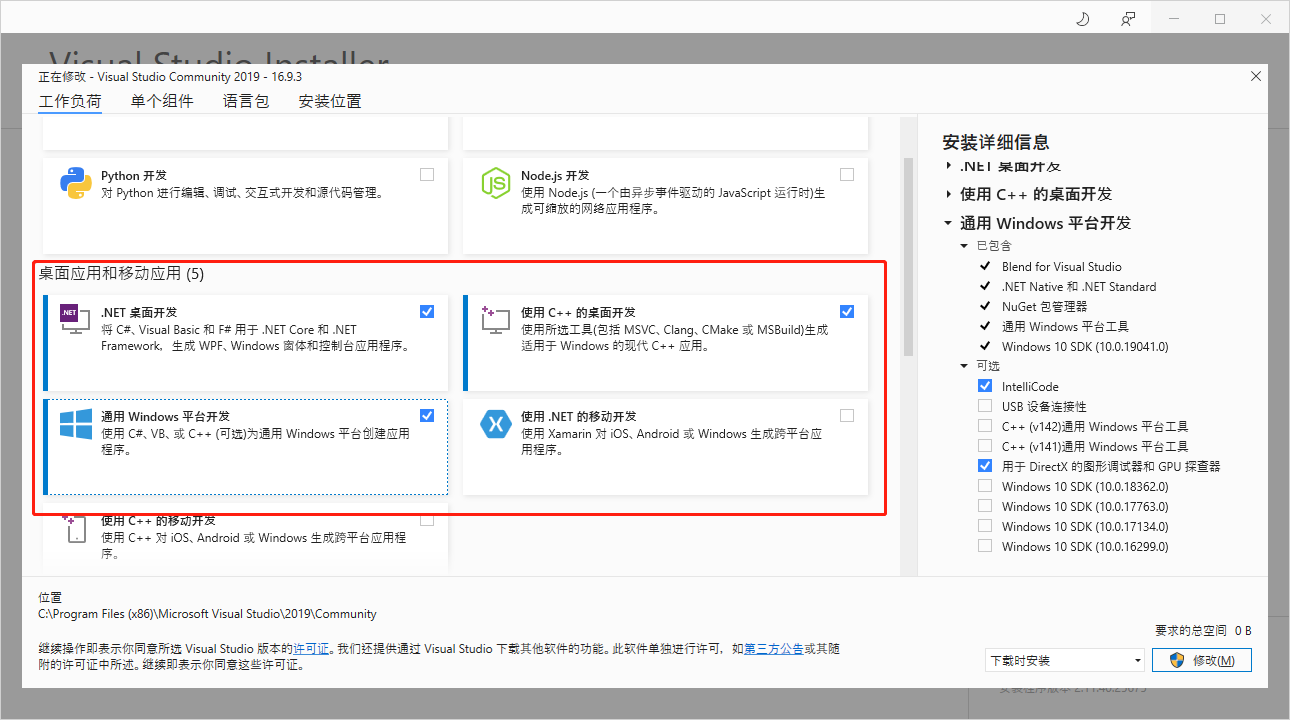Switch to the 语言包 tab
The height and width of the screenshot is (720, 1290).
click(x=246, y=101)
